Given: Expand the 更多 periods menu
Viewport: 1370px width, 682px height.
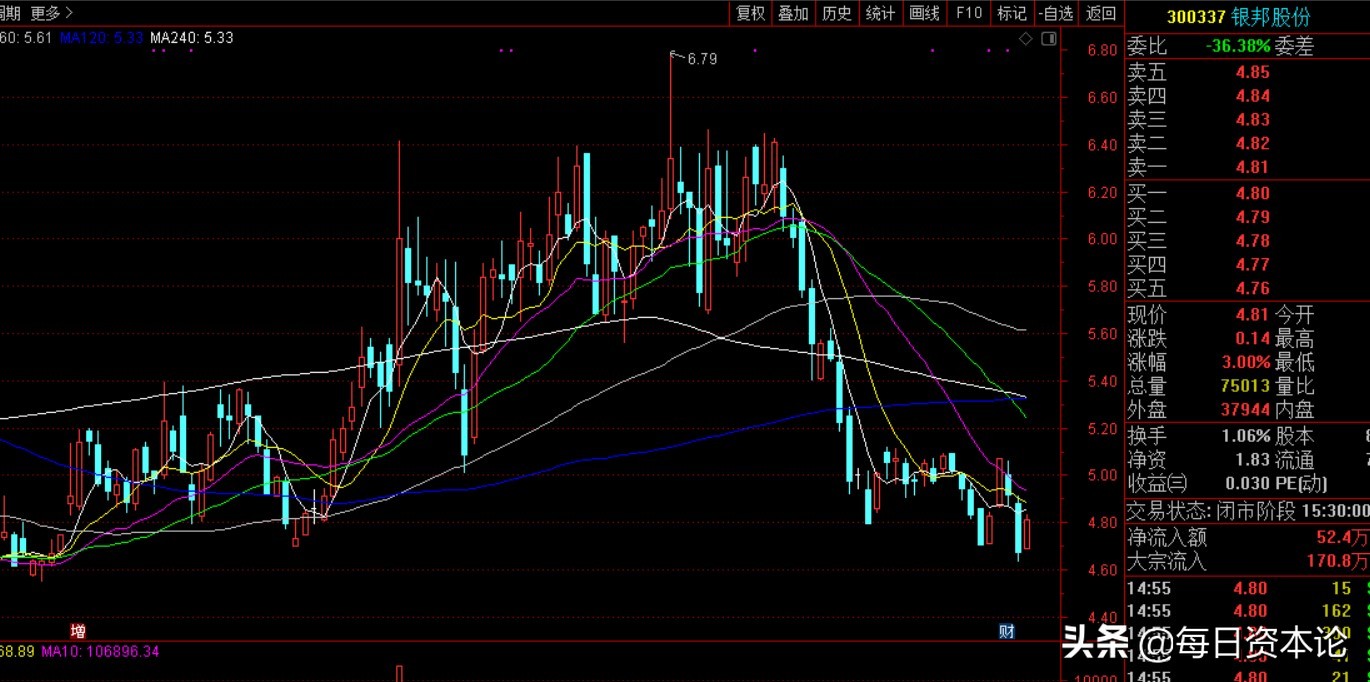Looking at the screenshot, I should coord(52,13).
